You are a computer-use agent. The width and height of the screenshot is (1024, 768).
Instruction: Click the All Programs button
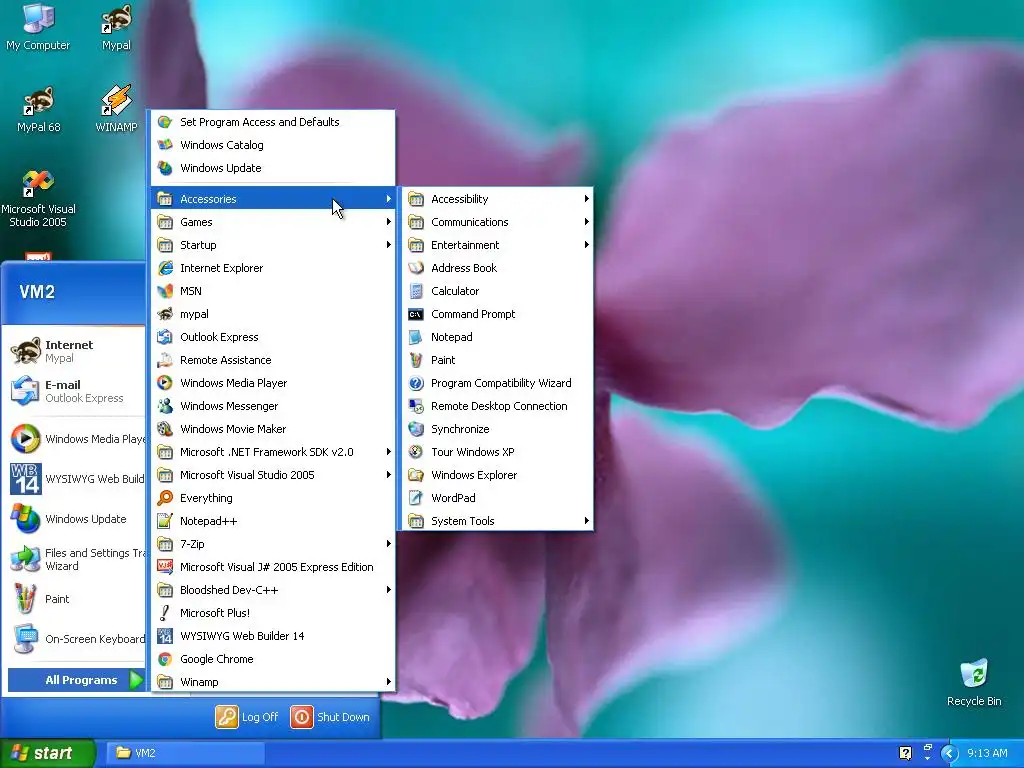click(x=76, y=680)
